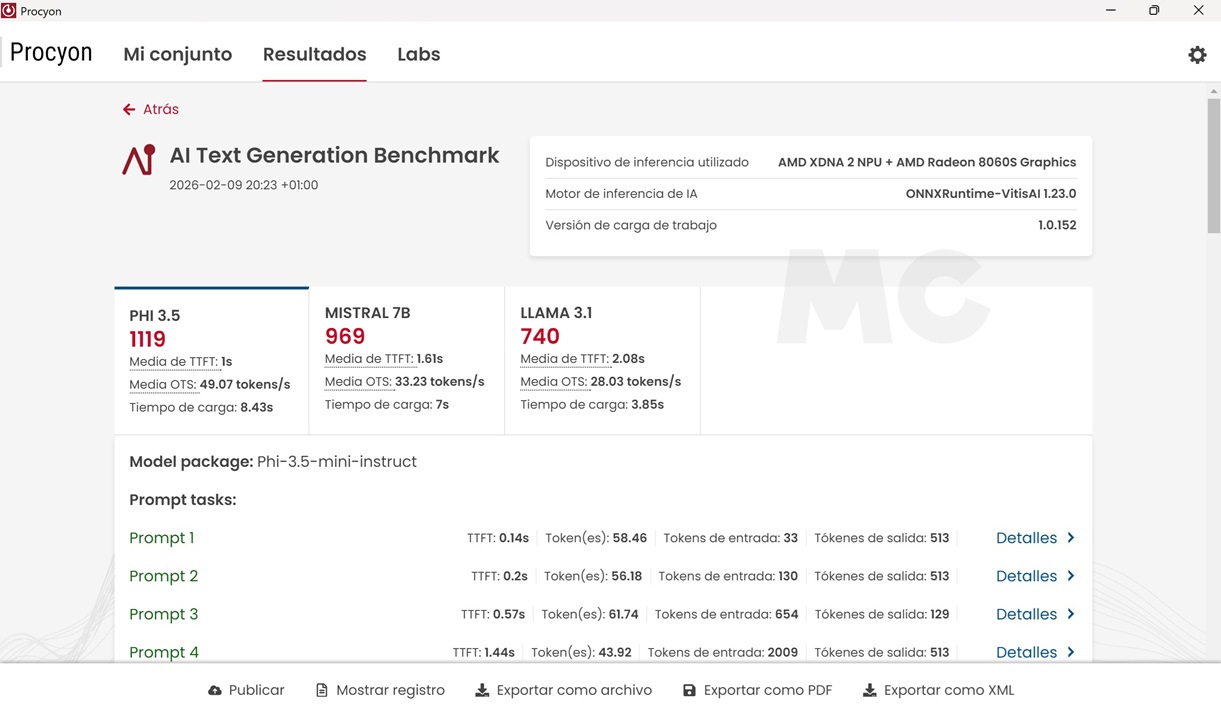Click the Procyon app icon in title bar

click(9, 11)
